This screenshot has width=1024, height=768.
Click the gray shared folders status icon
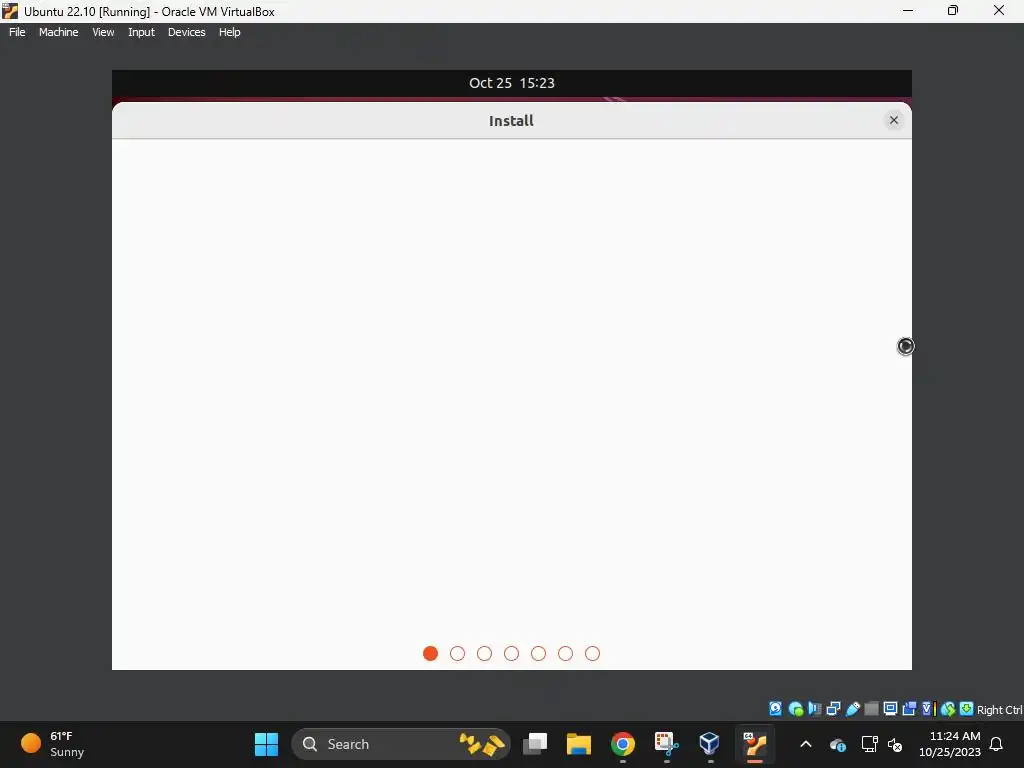pos(871,709)
